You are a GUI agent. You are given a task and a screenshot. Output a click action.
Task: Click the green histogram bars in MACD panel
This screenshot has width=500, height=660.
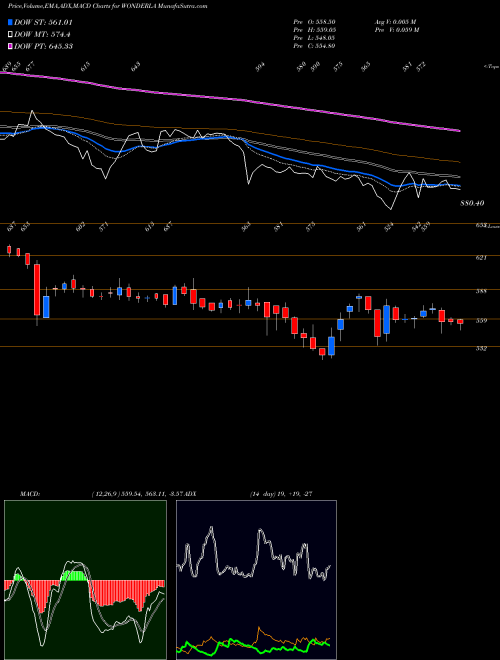tap(74, 575)
